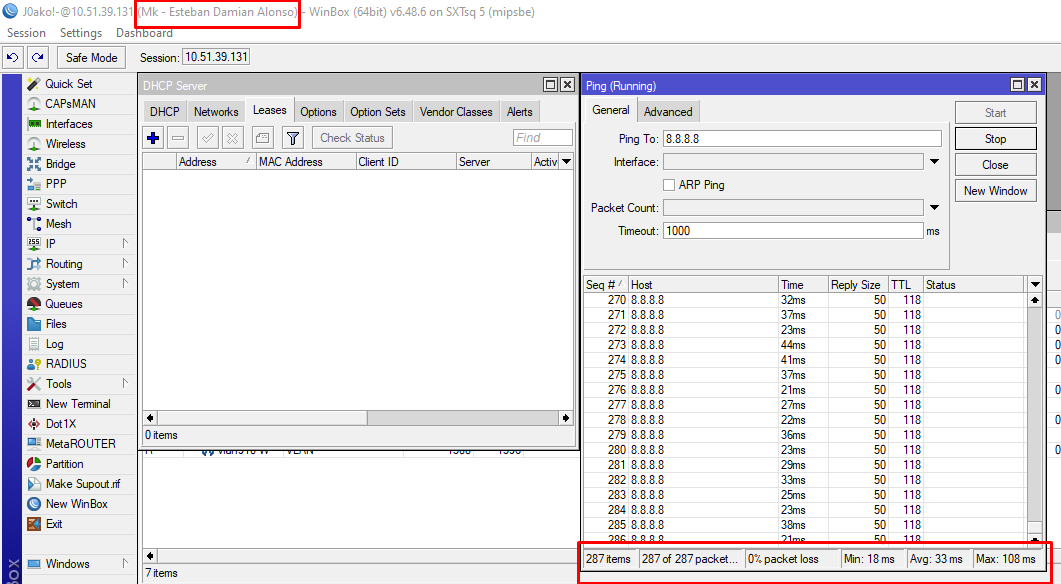Switch to the Networks tab

216,112
